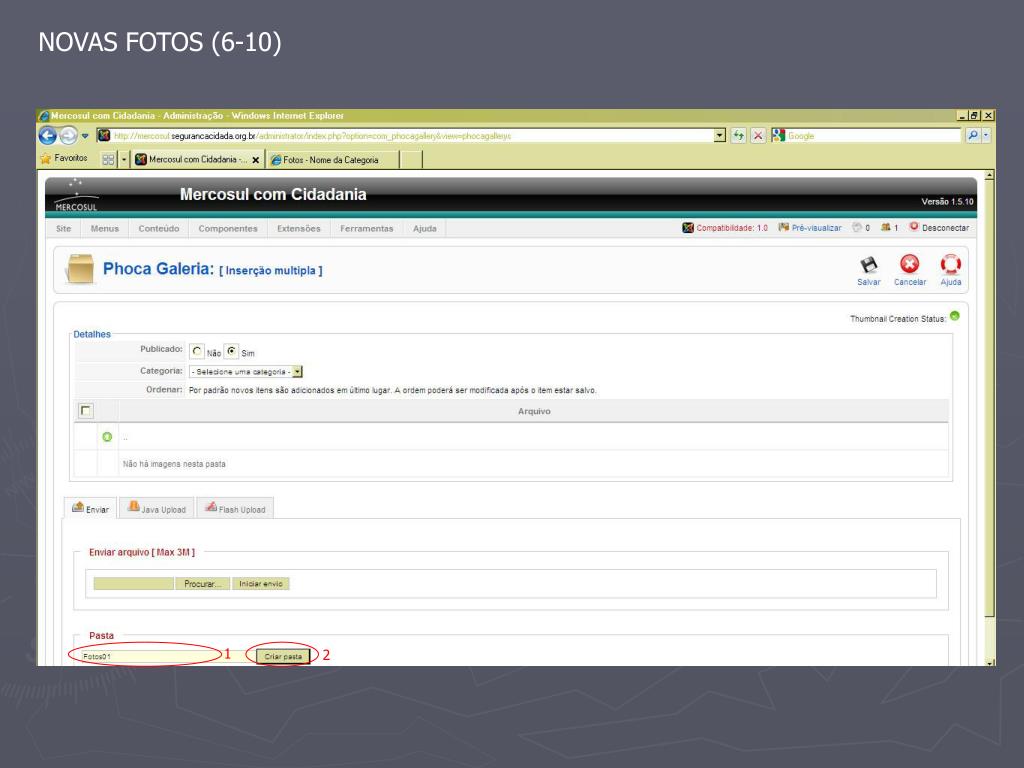Click the file path field beside Procurar
This screenshot has width=1024, height=768.
[134, 584]
